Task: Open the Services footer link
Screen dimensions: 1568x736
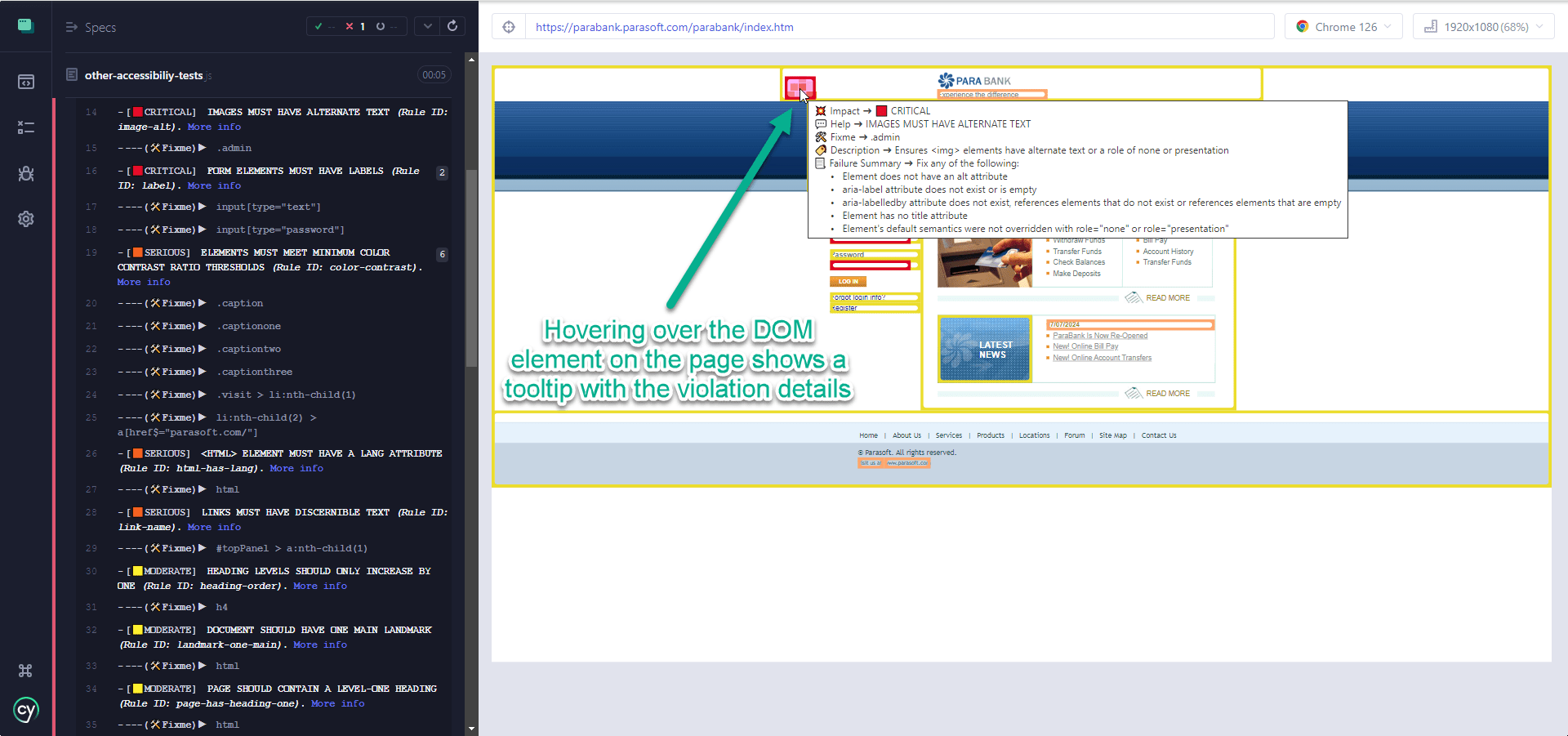Action: coord(948,435)
